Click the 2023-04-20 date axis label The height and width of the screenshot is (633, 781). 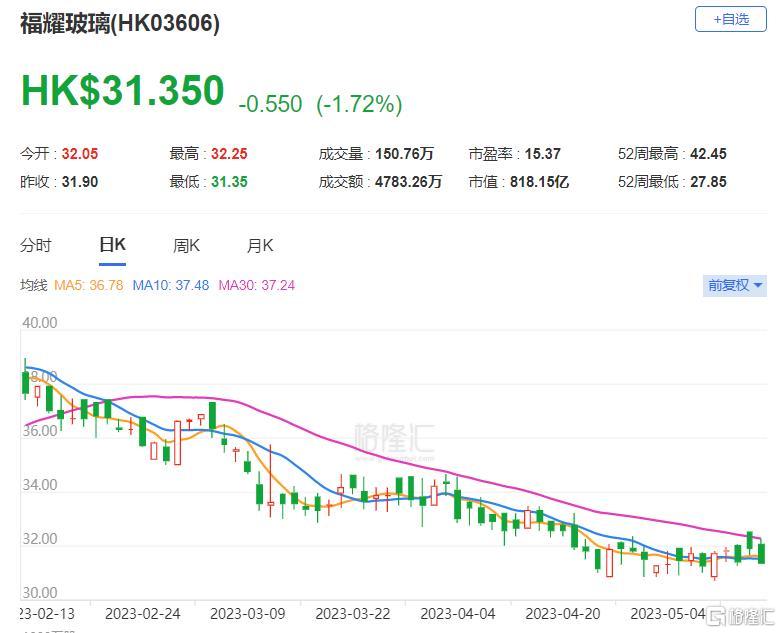tap(563, 614)
